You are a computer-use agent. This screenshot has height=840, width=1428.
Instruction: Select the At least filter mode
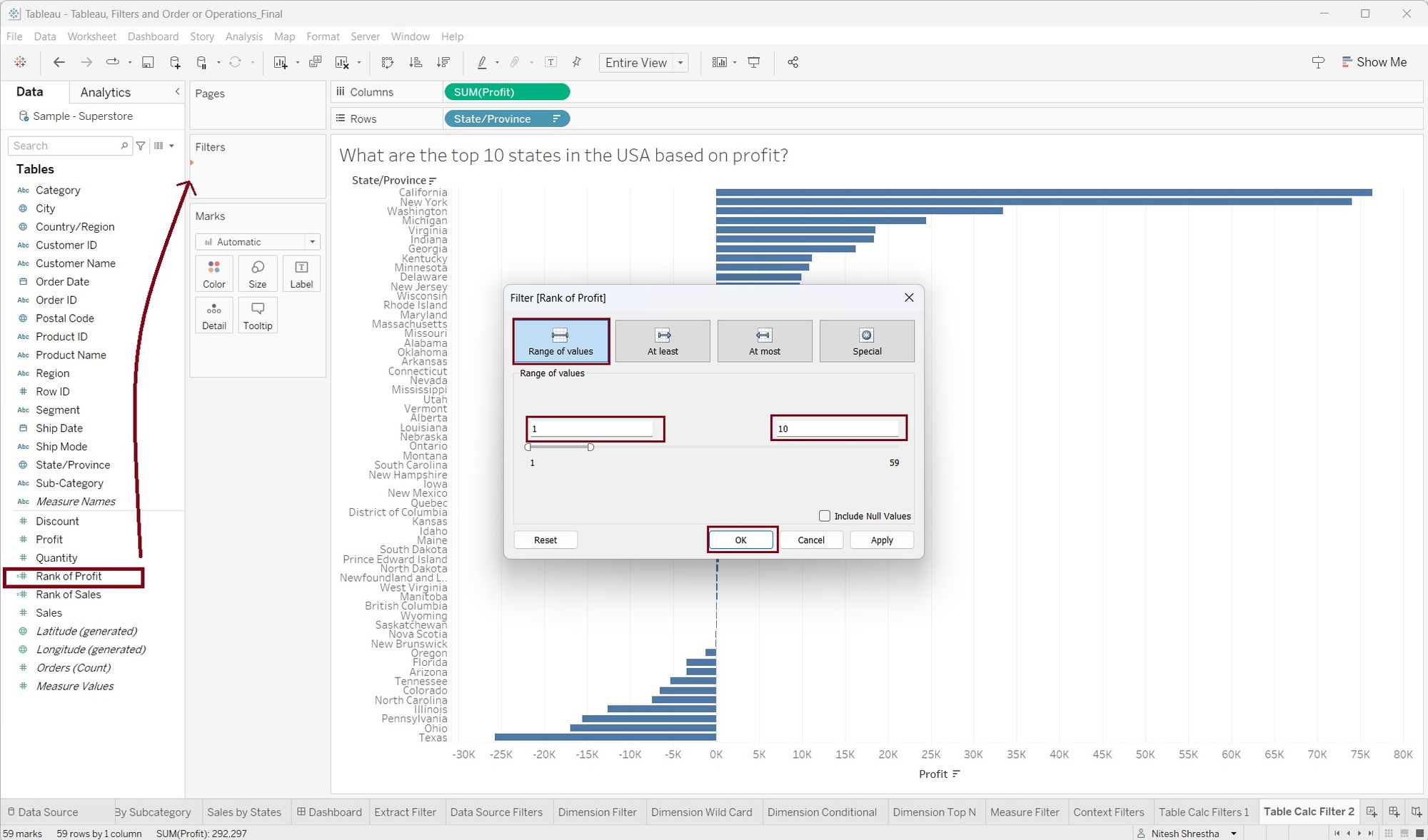pyautogui.click(x=663, y=341)
